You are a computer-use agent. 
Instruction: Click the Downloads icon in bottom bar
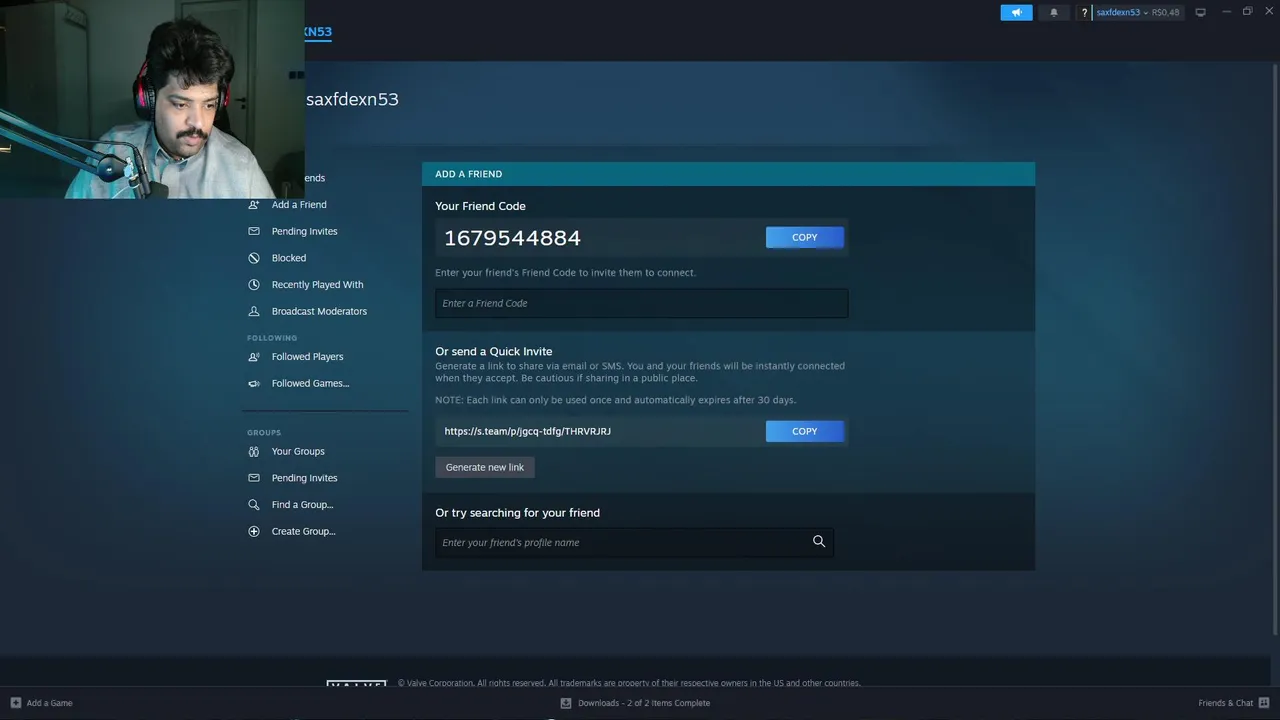[566, 703]
